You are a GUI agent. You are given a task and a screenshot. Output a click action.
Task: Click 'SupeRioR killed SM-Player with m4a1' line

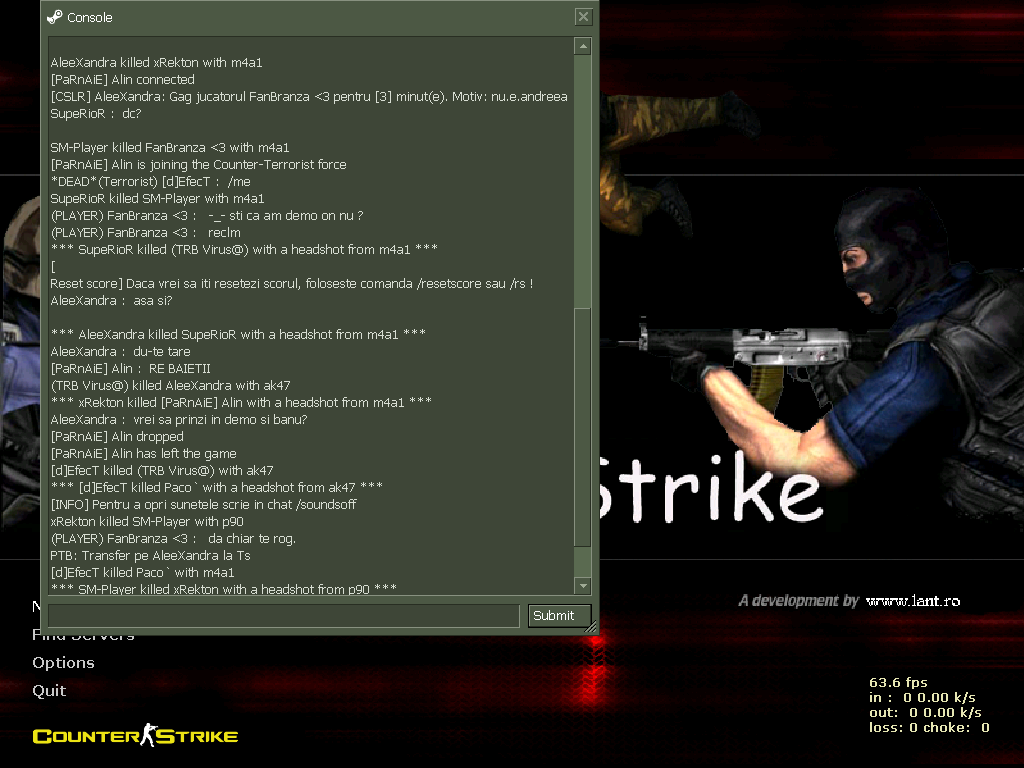pos(157,199)
